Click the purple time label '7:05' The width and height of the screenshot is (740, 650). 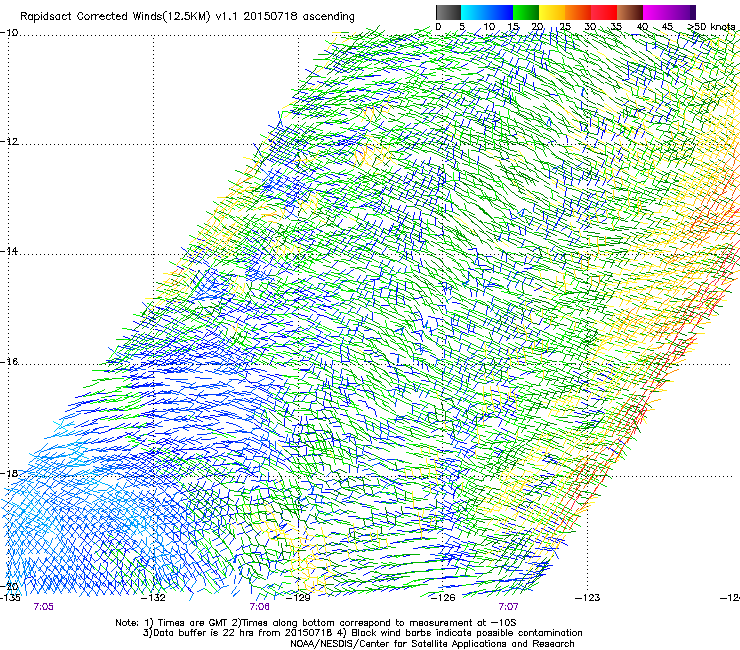pyautogui.click(x=43, y=607)
